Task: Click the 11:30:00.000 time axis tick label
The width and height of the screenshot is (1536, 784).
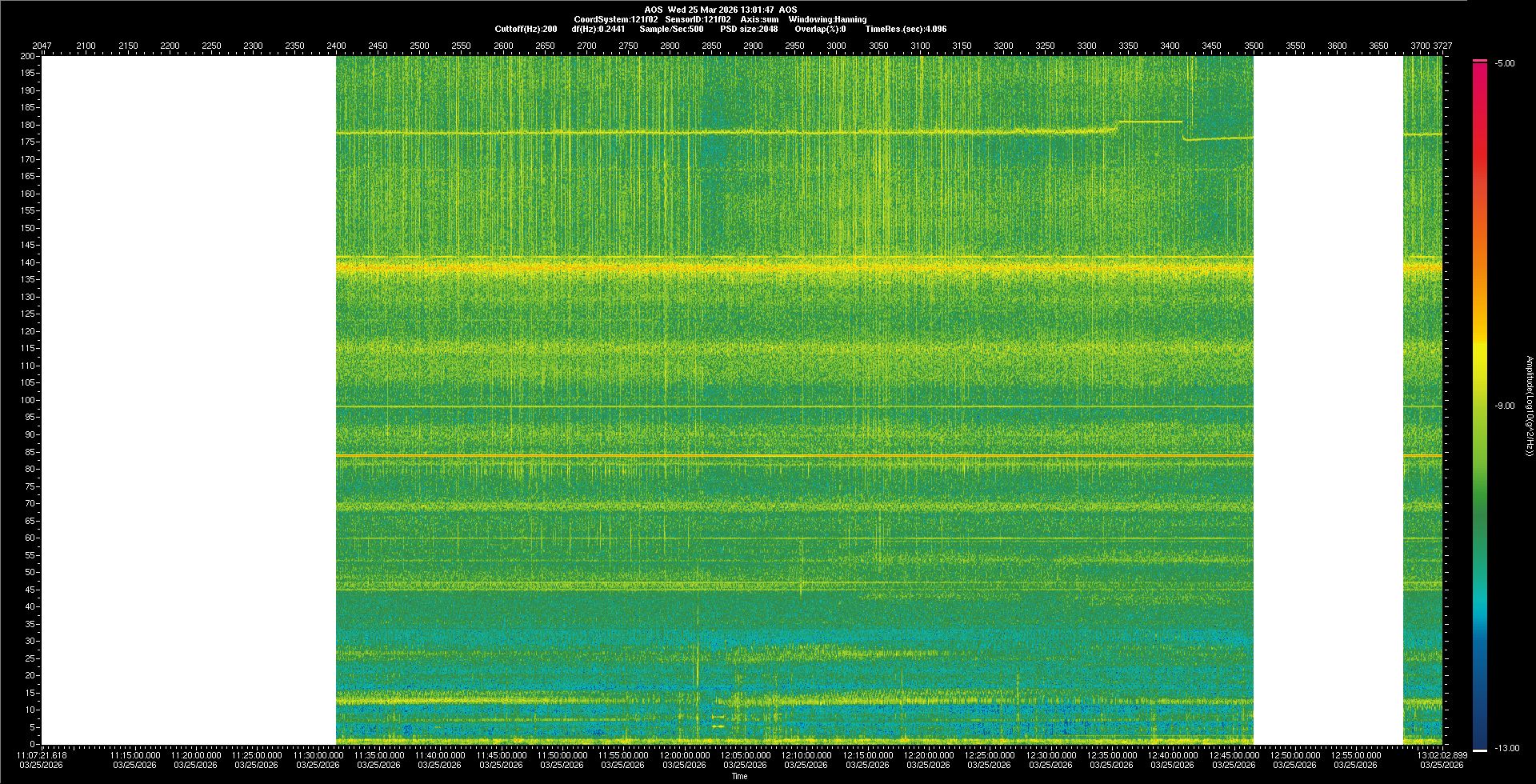Action: pyautogui.click(x=318, y=755)
